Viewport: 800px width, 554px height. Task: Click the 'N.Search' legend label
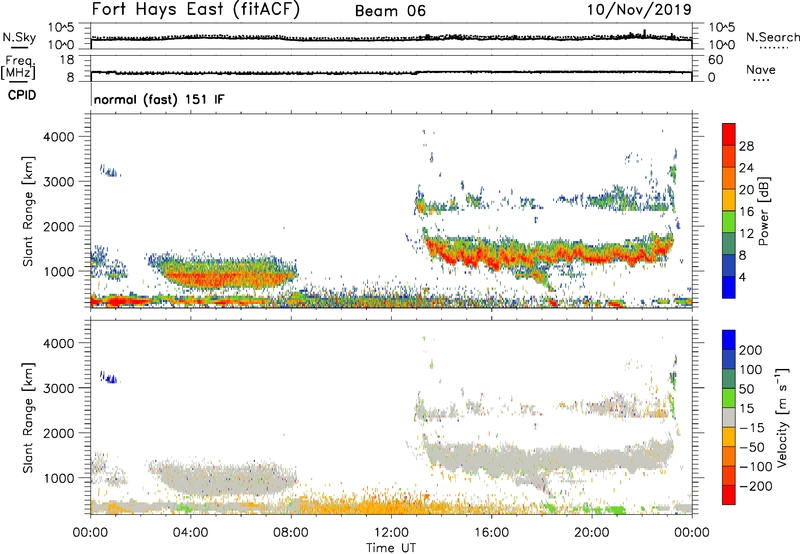(x=772, y=37)
